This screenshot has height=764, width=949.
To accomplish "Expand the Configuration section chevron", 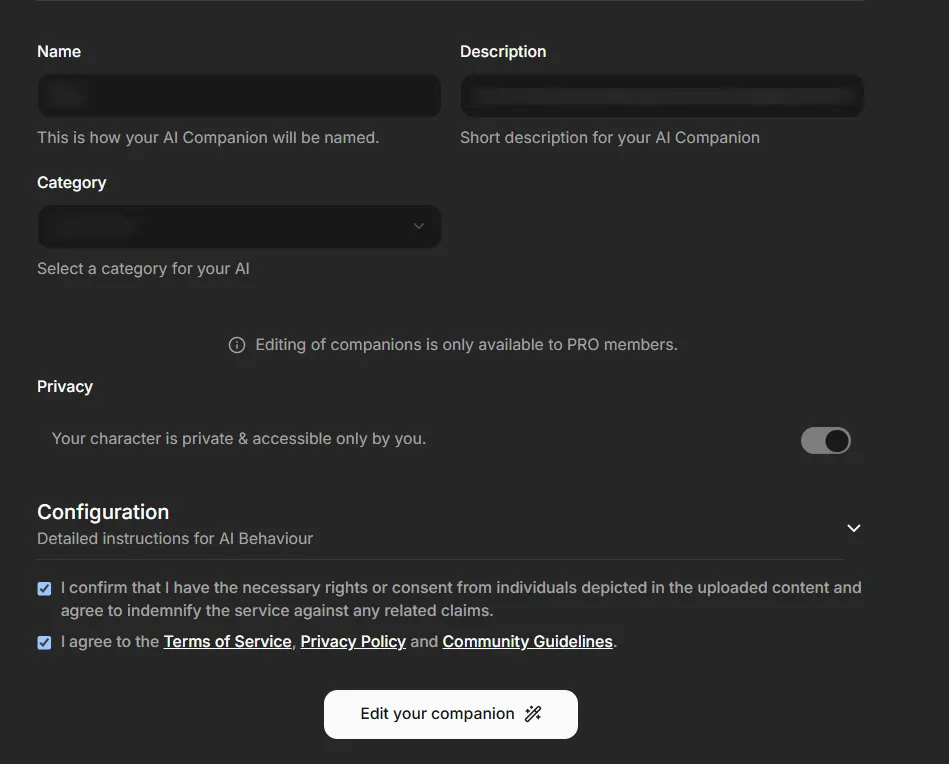I will click(853, 528).
